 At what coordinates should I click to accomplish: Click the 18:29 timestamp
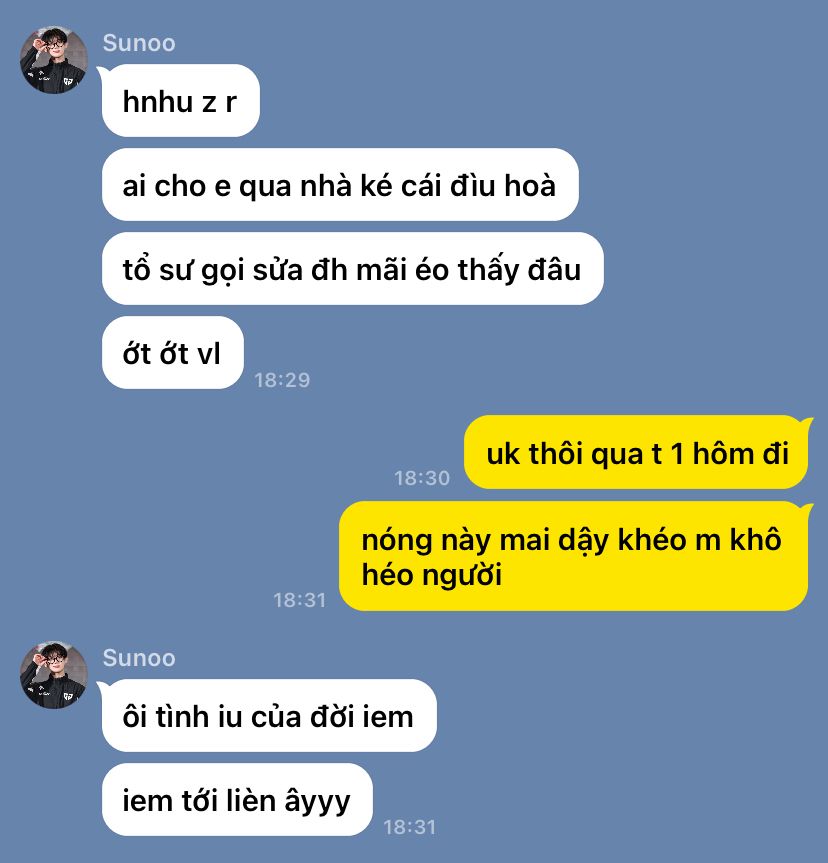(282, 380)
